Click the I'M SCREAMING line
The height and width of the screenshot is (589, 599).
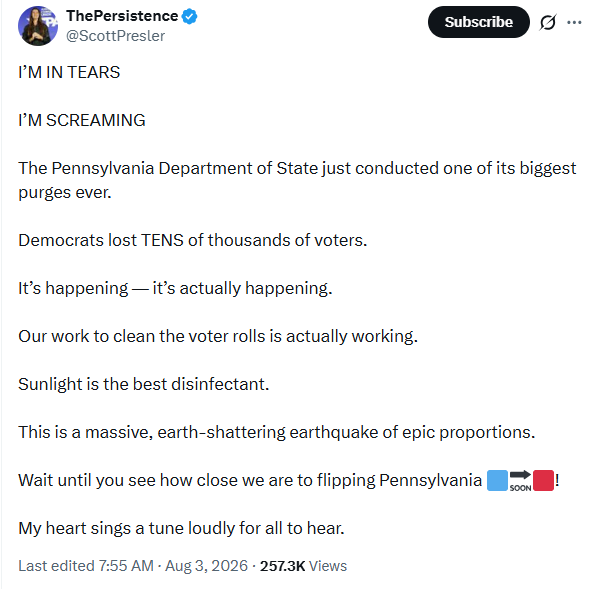(82, 120)
